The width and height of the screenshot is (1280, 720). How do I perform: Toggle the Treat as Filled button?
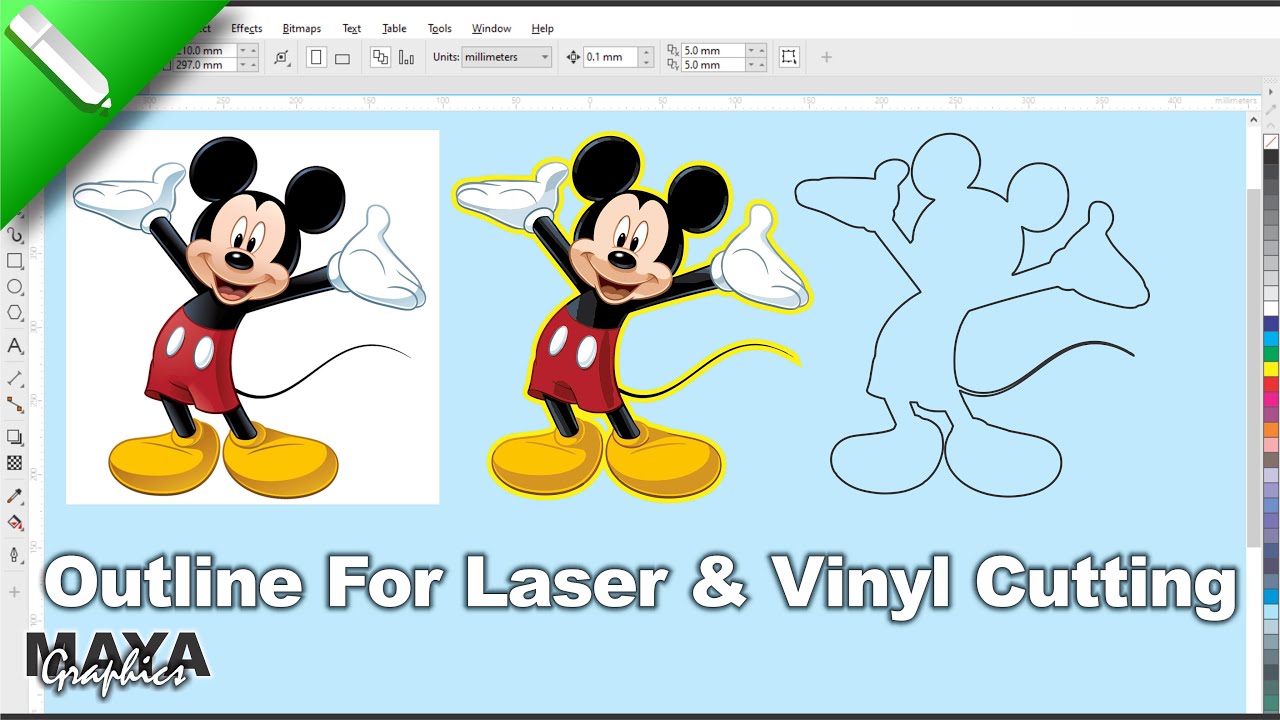point(790,57)
